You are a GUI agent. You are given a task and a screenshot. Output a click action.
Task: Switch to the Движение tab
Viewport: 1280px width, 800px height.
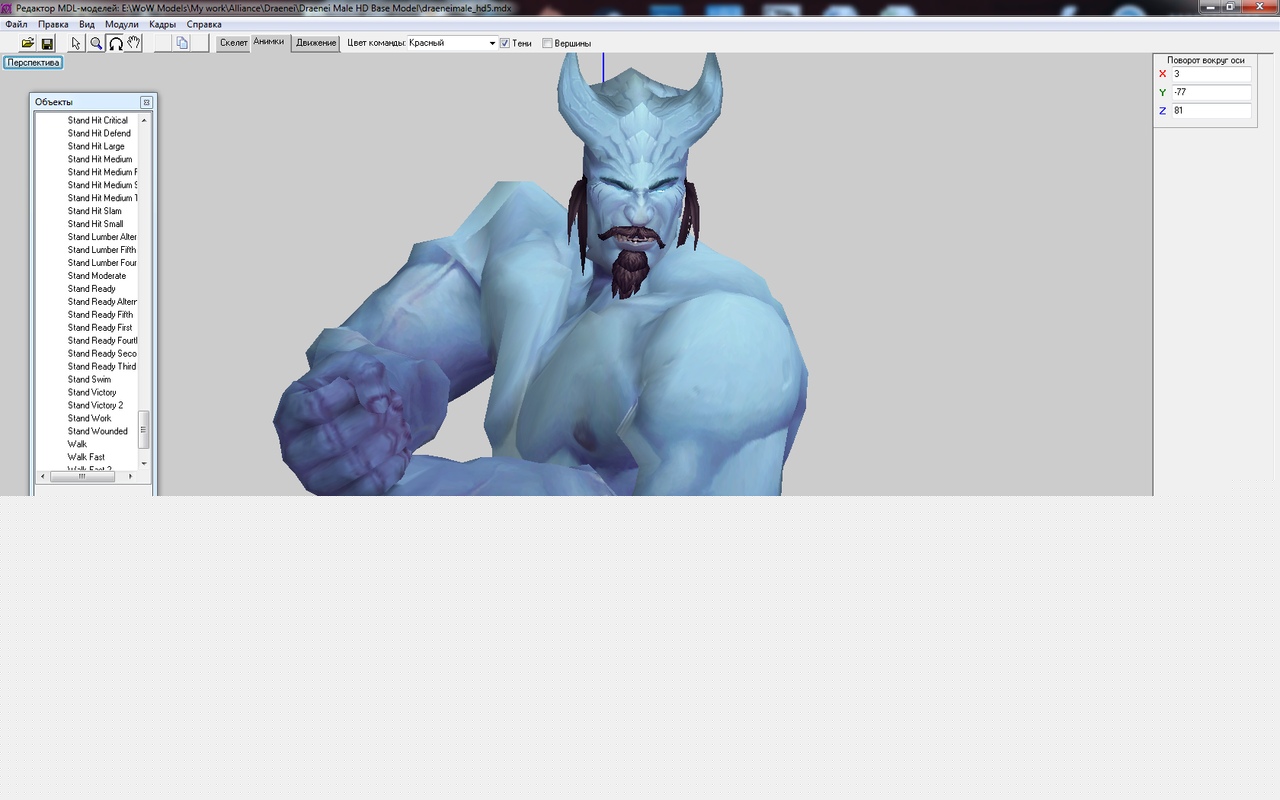[316, 43]
